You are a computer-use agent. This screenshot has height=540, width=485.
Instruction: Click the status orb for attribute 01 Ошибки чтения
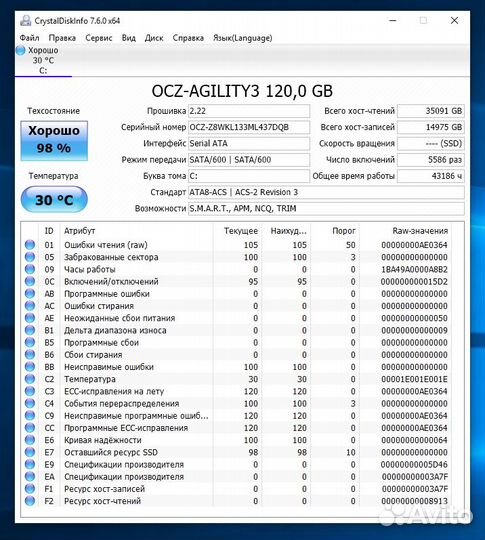pyautogui.click(x=30, y=245)
